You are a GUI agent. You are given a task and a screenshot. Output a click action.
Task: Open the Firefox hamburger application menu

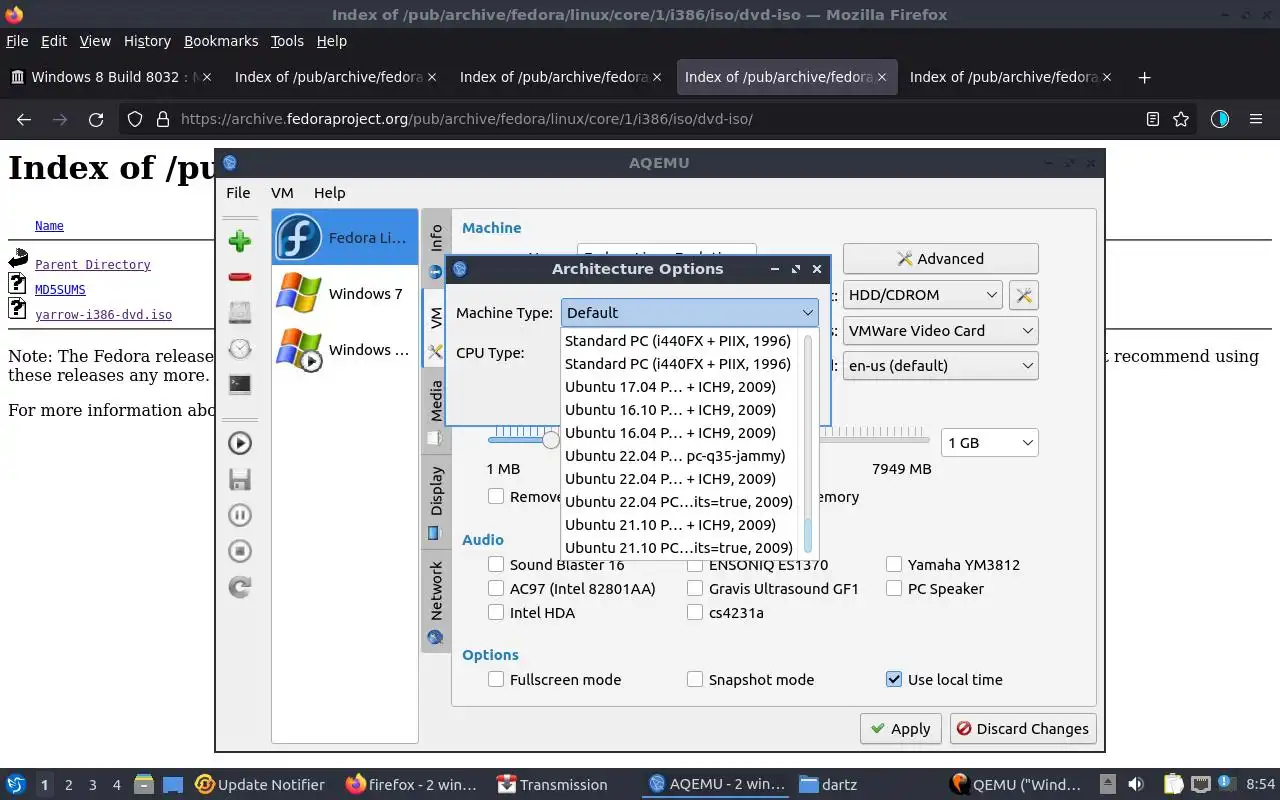[1256, 119]
